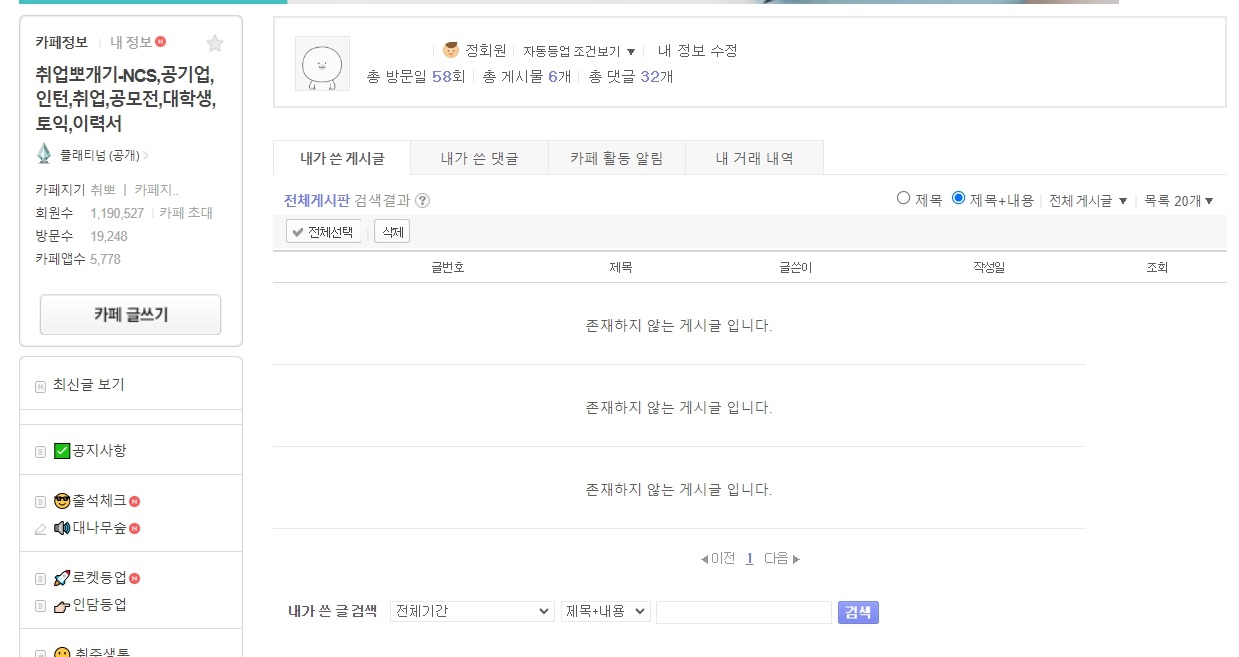Image resolution: width=1239 pixels, height=657 pixels.
Task: Click the pointing-hand icon next to 인담등업
Action: 60,606
